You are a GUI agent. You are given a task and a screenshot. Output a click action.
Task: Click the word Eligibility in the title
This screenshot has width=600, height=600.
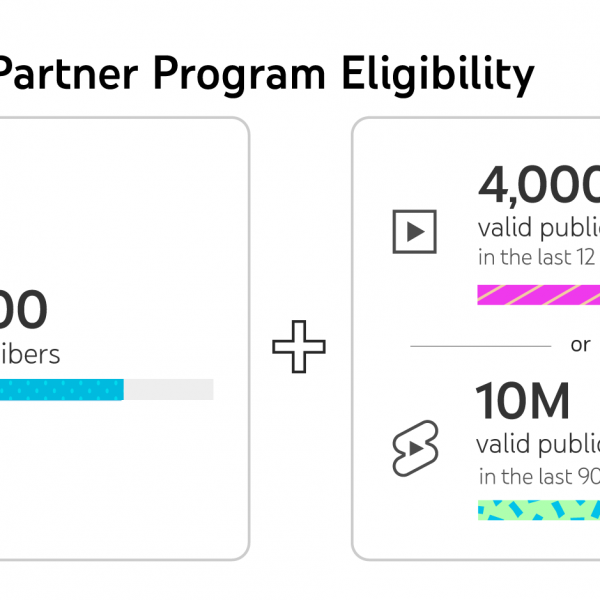(x=438, y=74)
